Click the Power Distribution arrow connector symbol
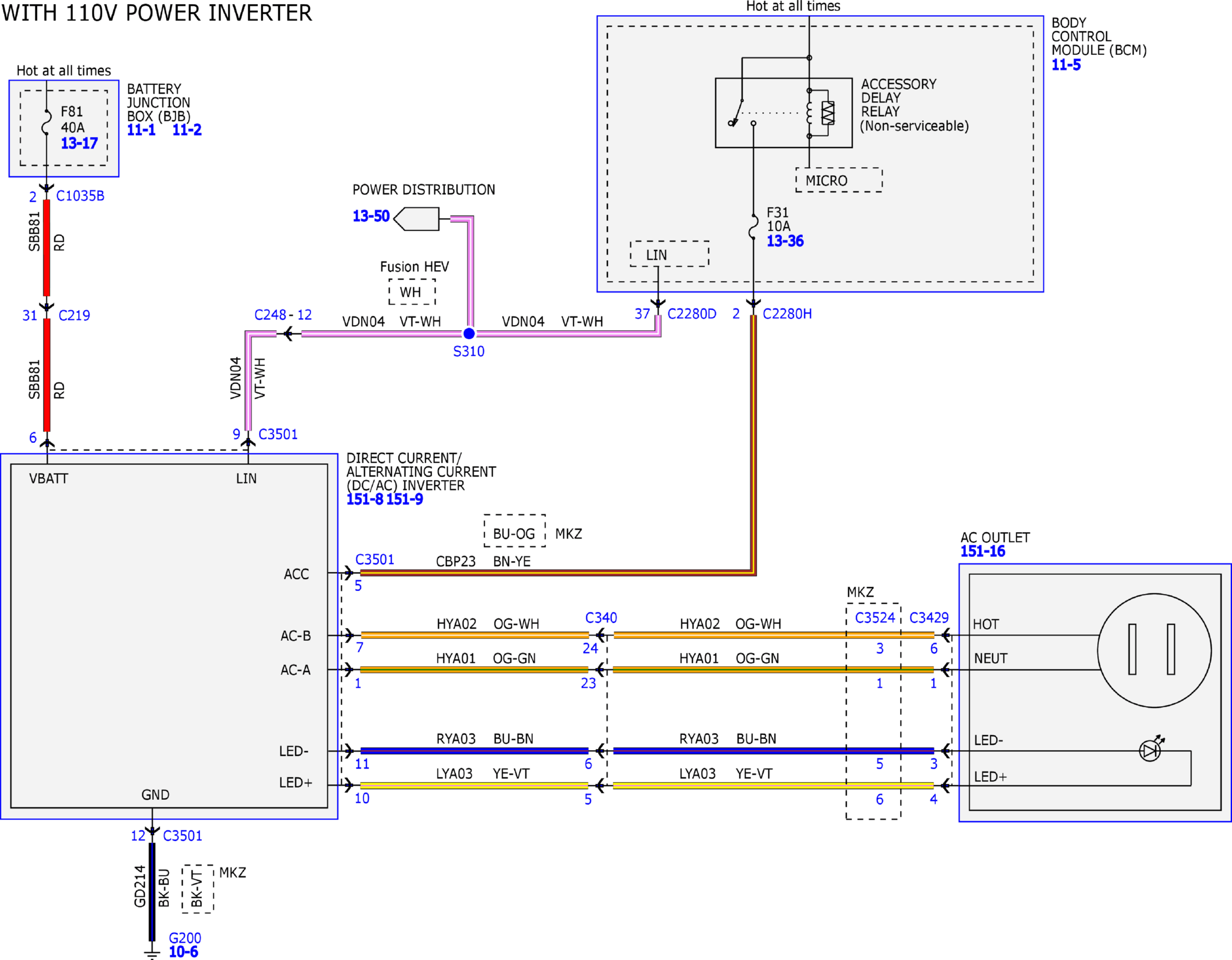This screenshot has width=1232, height=960. click(x=416, y=219)
